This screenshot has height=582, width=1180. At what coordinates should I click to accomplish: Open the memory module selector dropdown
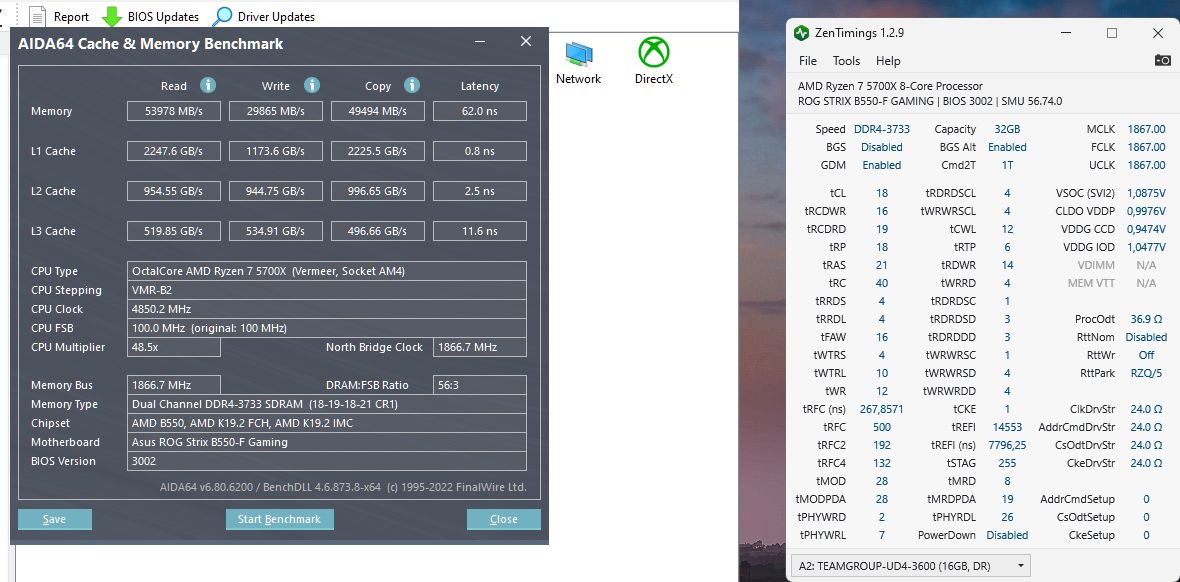click(x=911, y=565)
